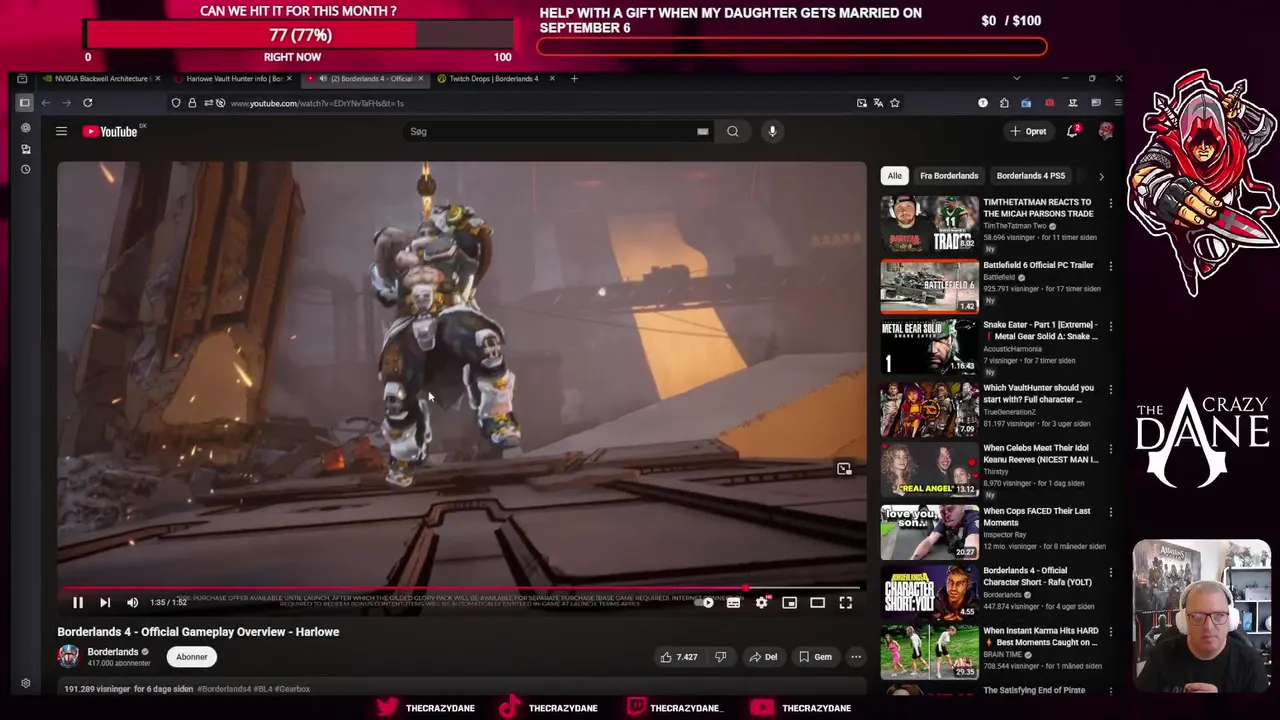Save video with Gem button
The height and width of the screenshot is (720, 1280).
click(x=815, y=657)
